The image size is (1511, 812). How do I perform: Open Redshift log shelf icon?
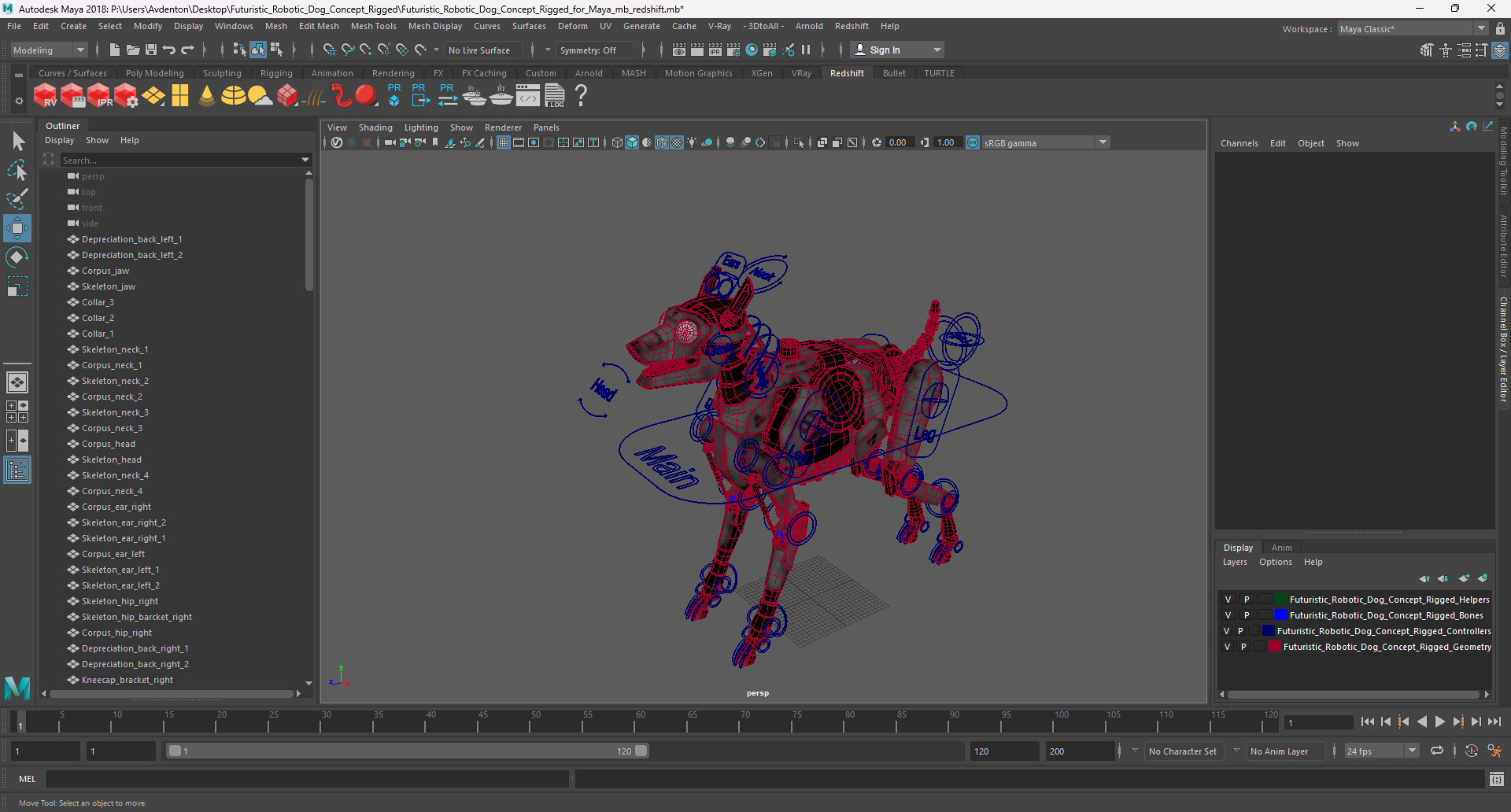coord(555,95)
